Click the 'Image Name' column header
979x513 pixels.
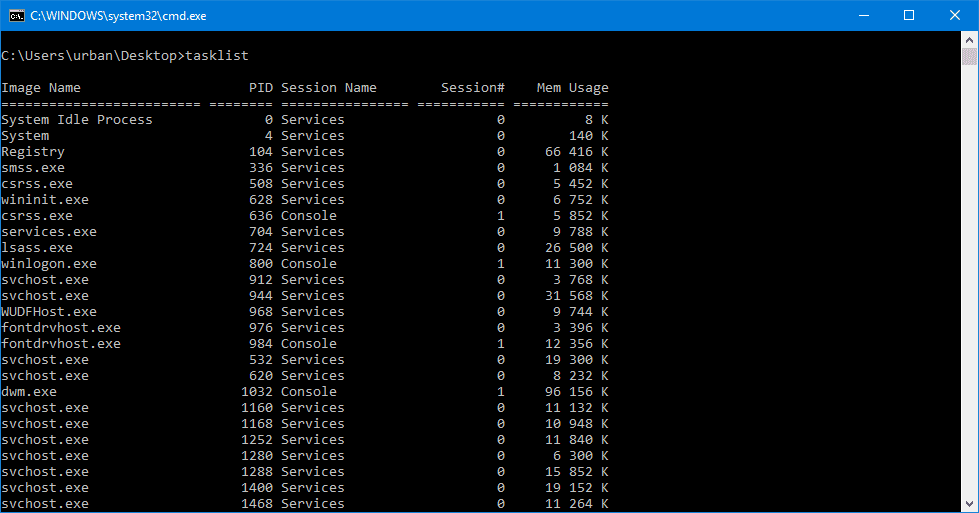41,88
